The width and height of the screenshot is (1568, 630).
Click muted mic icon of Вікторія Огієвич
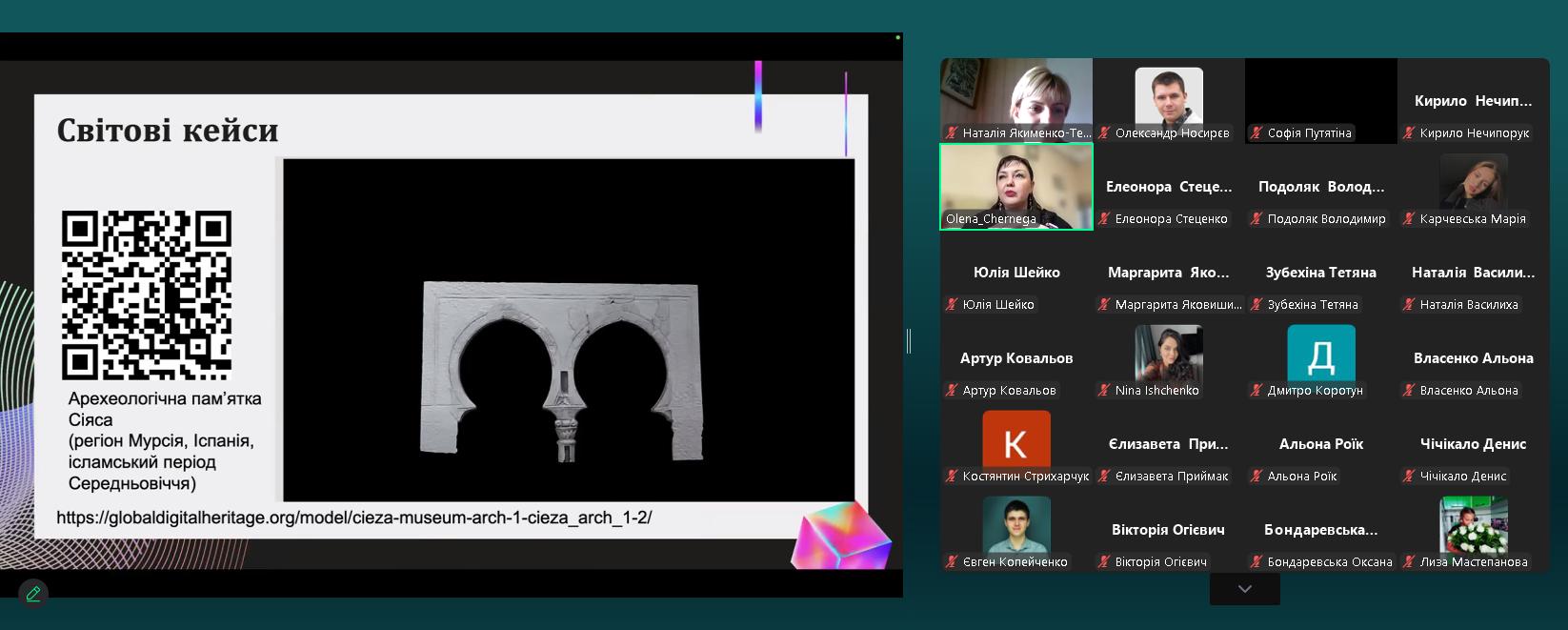(1104, 562)
